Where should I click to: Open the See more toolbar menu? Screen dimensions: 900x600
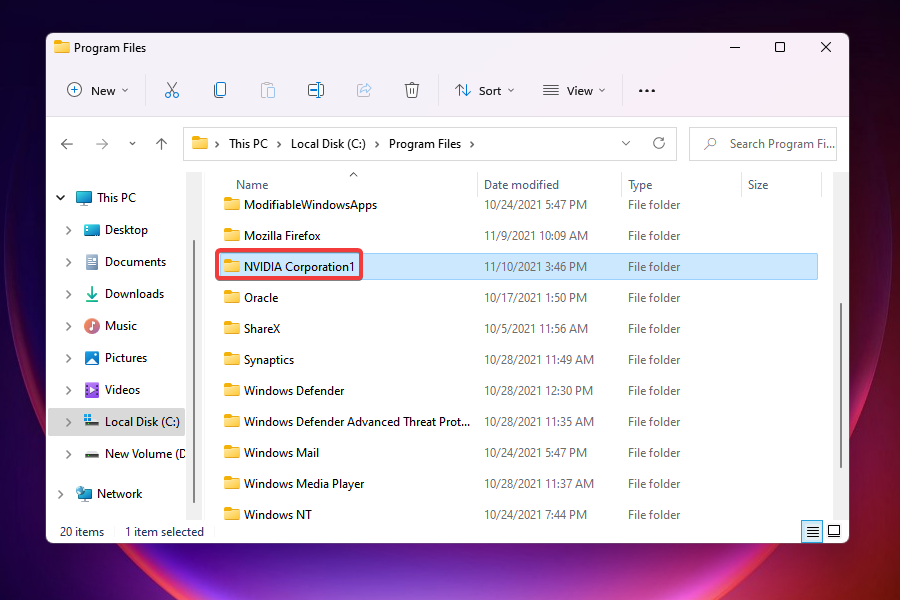(x=646, y=90)
